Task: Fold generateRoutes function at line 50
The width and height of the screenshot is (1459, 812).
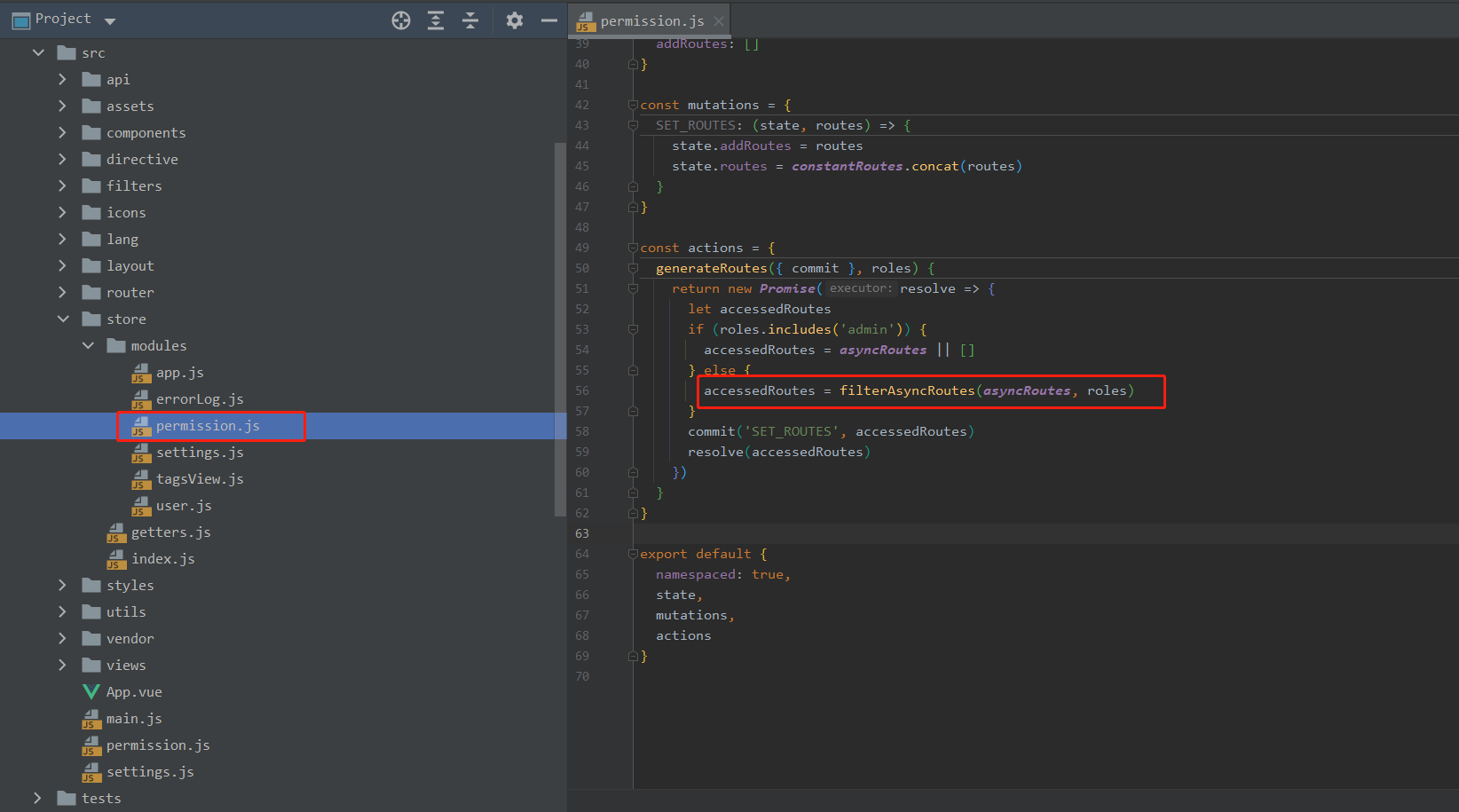Action: (633, 268)
